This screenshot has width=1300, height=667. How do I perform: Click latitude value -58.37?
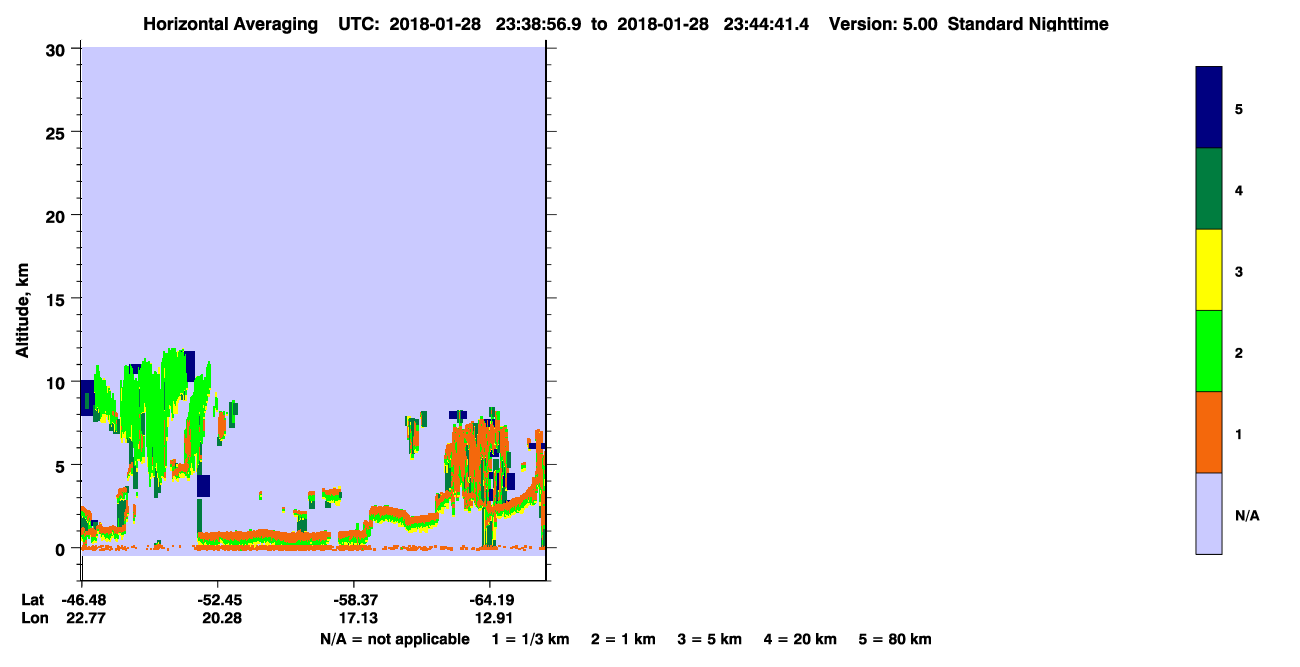click(x=354, y=600)
